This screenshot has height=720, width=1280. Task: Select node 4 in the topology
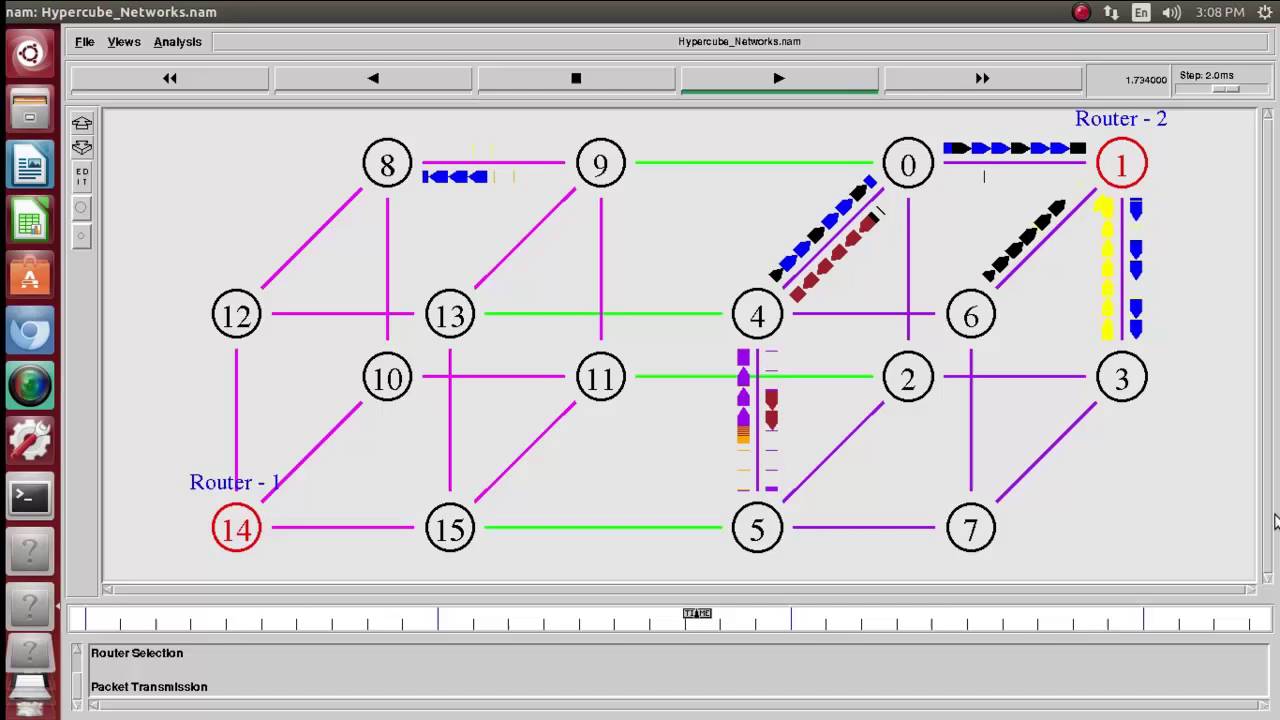(757, 315)
